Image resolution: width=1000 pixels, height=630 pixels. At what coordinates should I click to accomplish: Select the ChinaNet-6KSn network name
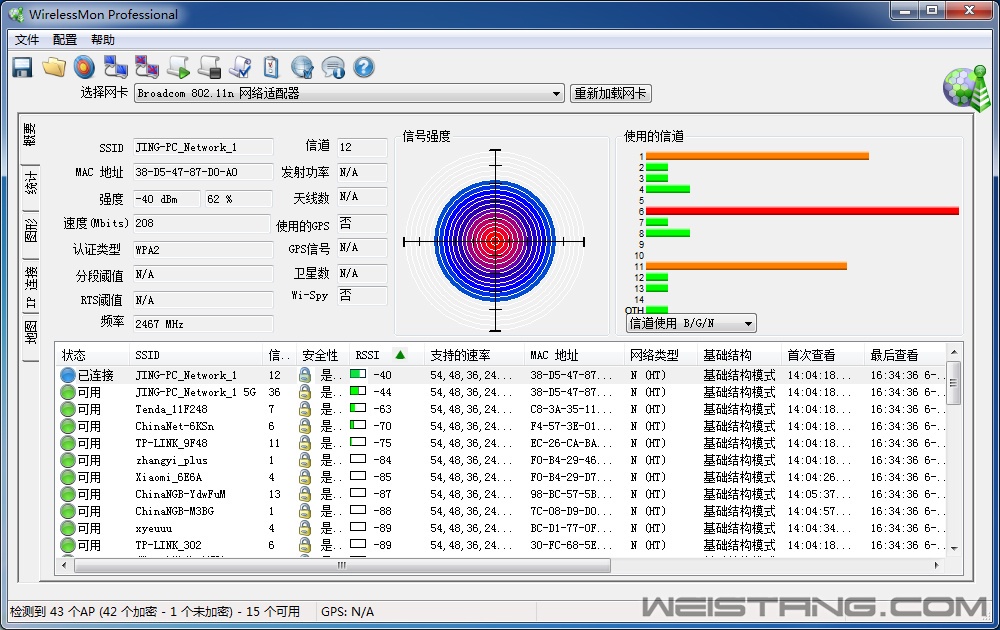tap(174, 426)
